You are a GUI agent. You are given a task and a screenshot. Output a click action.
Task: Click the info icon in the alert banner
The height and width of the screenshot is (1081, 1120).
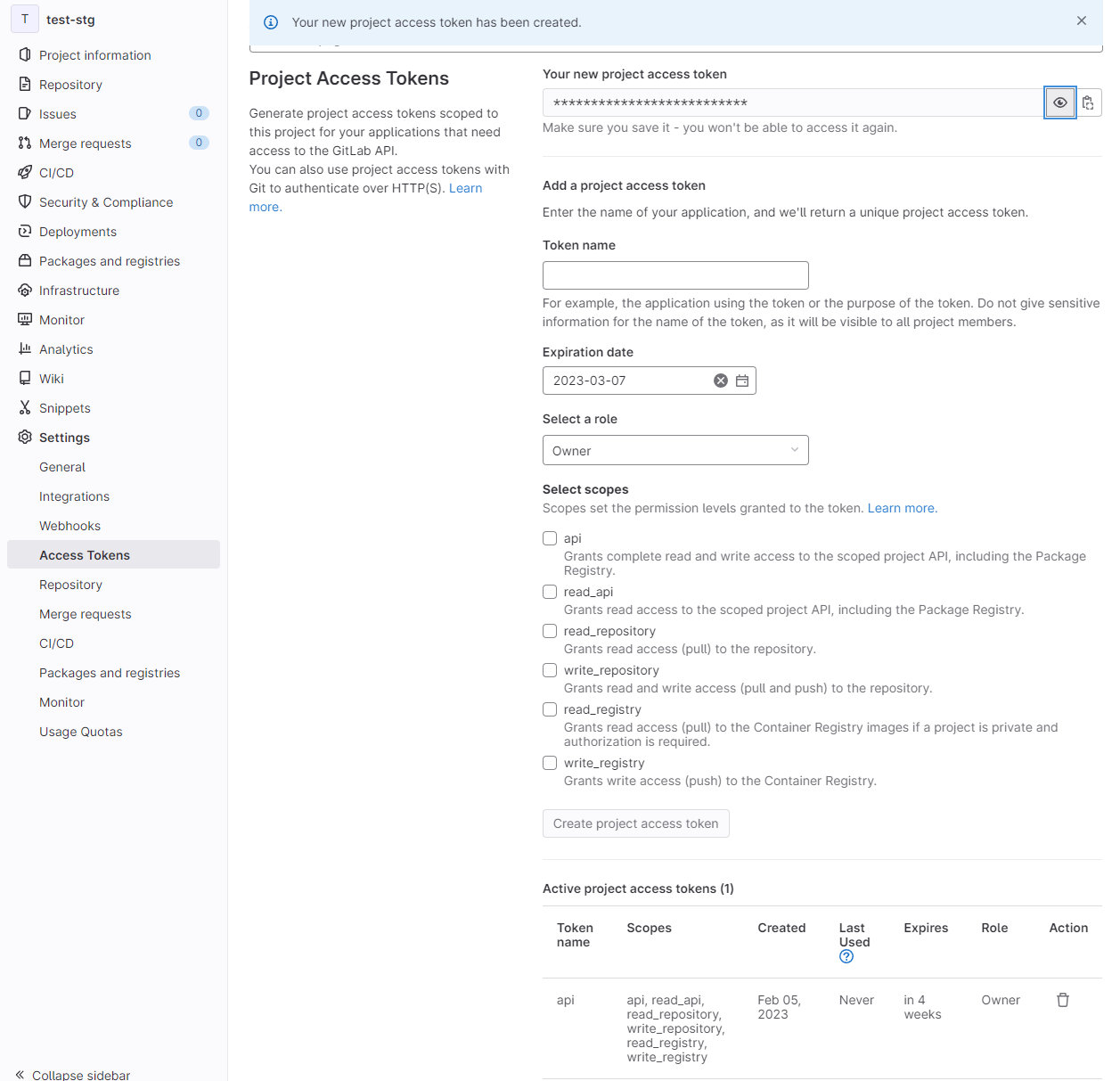[271, 22]
